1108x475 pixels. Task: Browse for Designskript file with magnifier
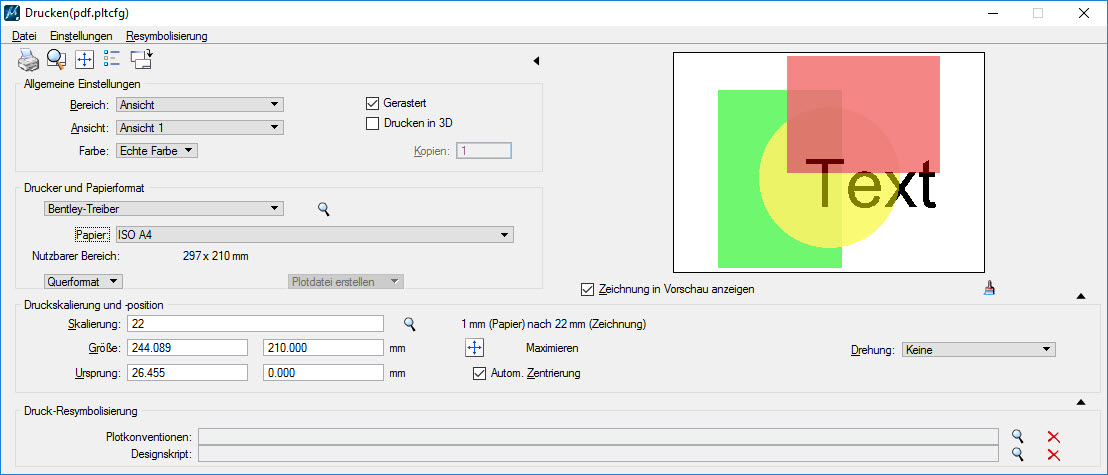click(1017, 455)
